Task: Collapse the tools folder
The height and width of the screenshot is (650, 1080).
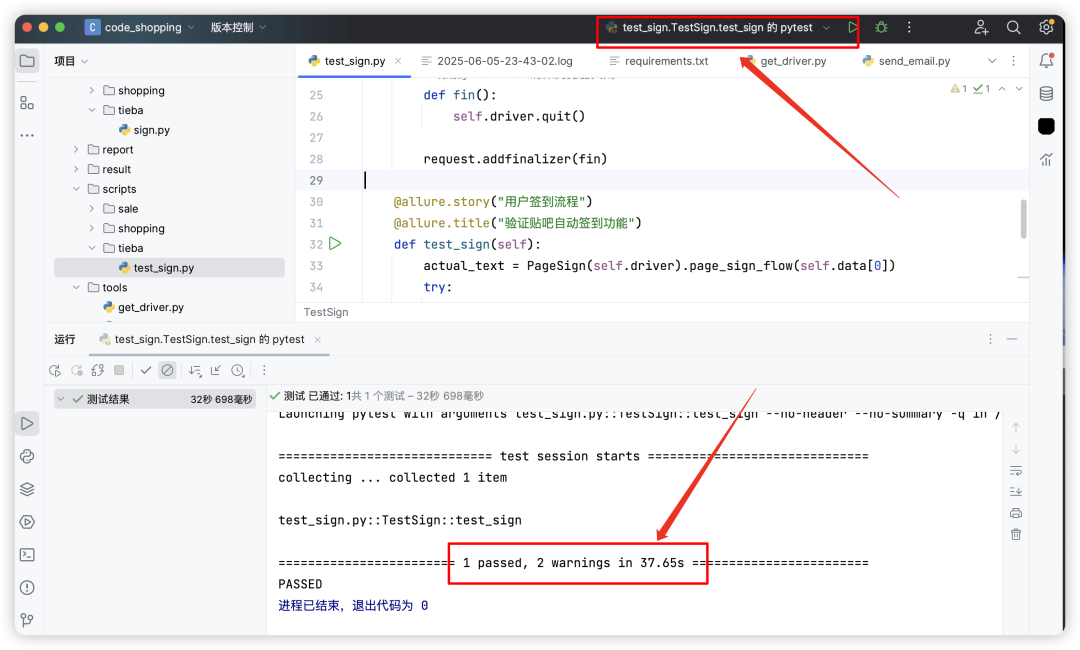Action: (x=76, y=288)
